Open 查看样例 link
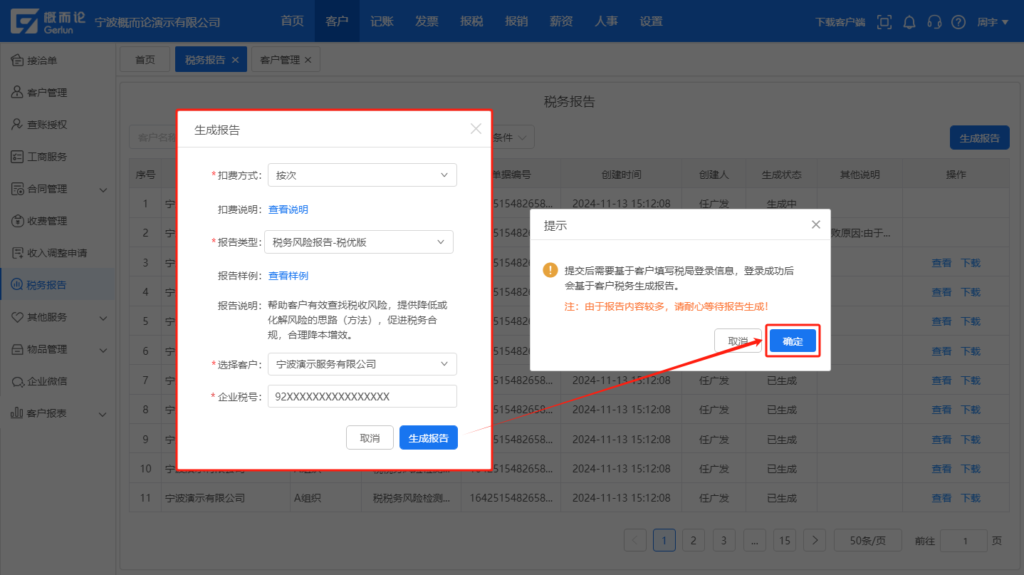The width and height of the screenshot is (1024, 575). (x=288, y=276)
